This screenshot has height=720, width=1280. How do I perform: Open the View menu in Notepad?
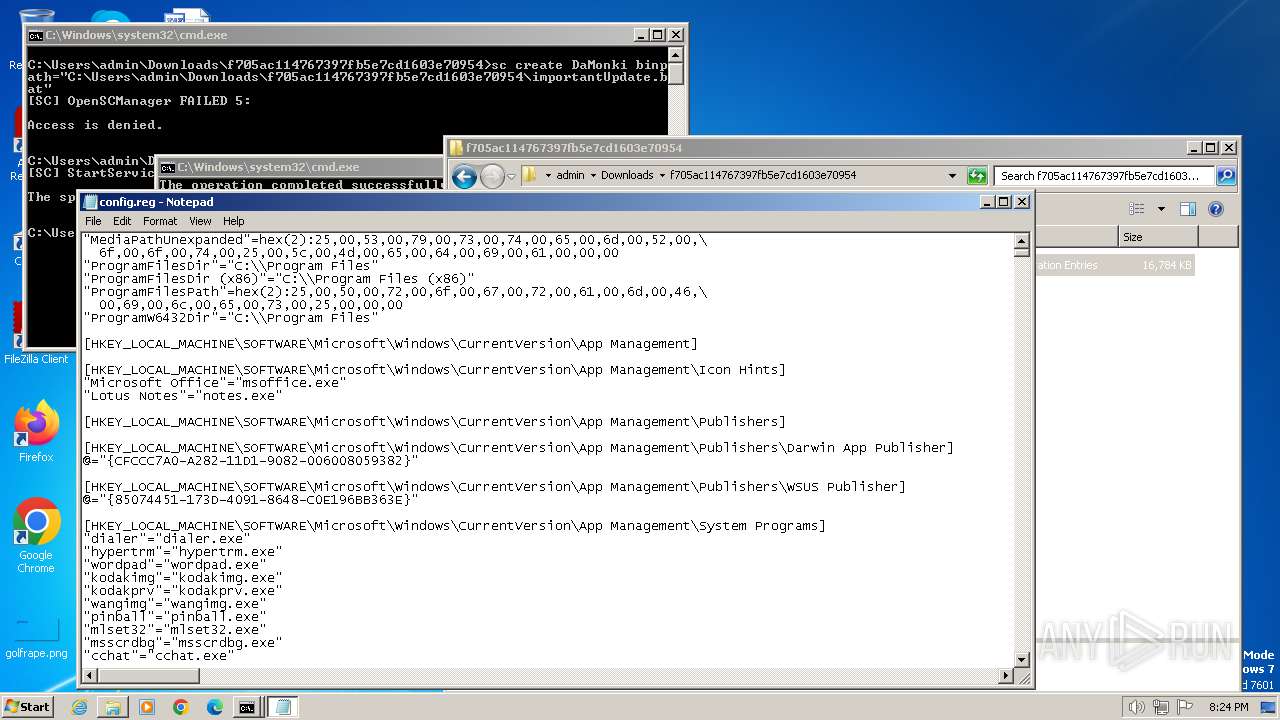[200, 221]
